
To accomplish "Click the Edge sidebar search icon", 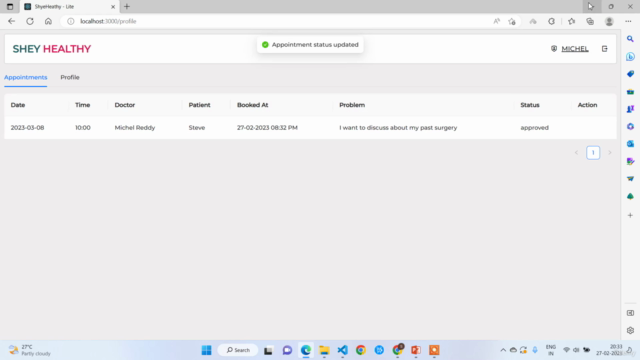I will pyautogui.click(x=630, y=39).
